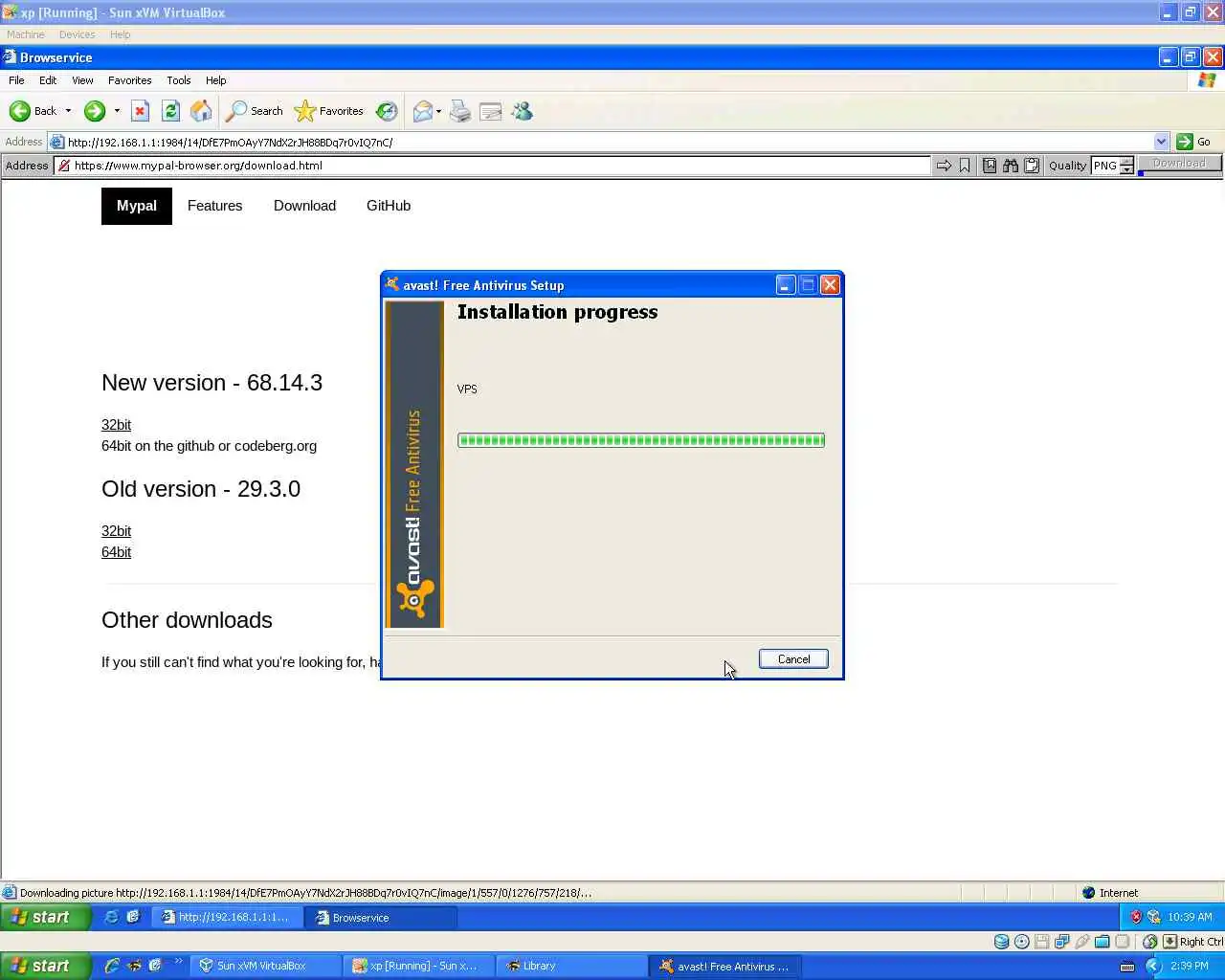Screen dimensions: 1225x980
Task: Launch Internet Explorer from inner quick launch
Action: tap(112, 917)
